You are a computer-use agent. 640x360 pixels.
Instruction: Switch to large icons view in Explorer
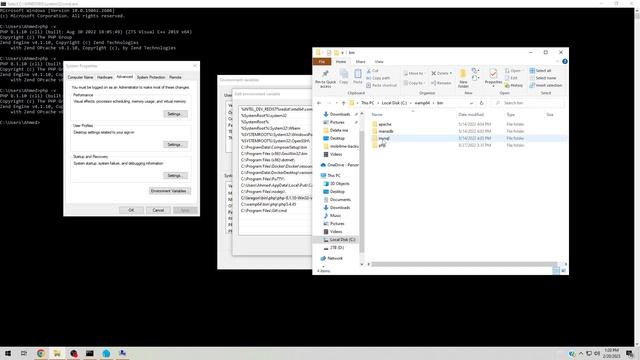(564, 271)
